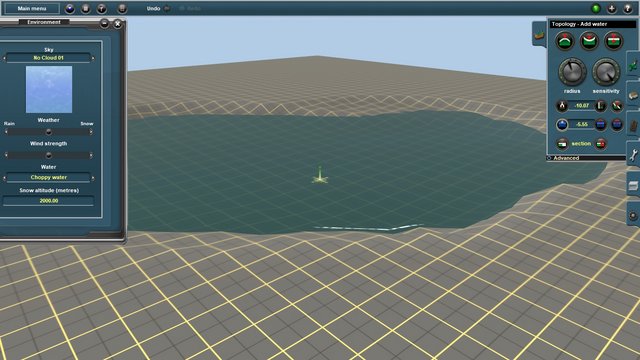Click the radius dial
Viewport: 640px width, 360px height.
572,72
